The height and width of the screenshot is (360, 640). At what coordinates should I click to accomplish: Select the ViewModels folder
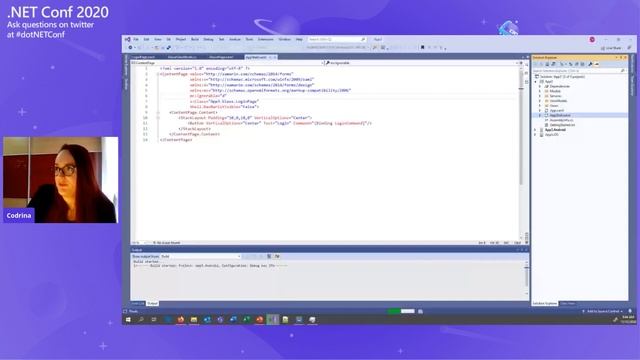pyautogui.click(x=558, y=101)
